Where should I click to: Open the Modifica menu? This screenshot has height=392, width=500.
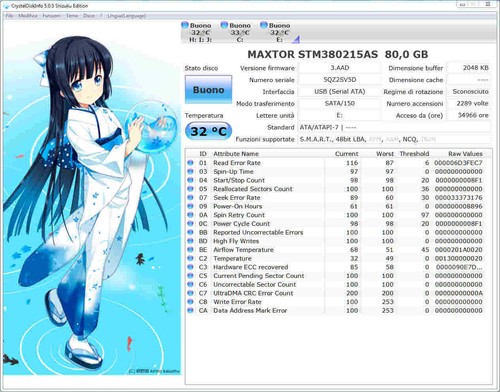28,16
